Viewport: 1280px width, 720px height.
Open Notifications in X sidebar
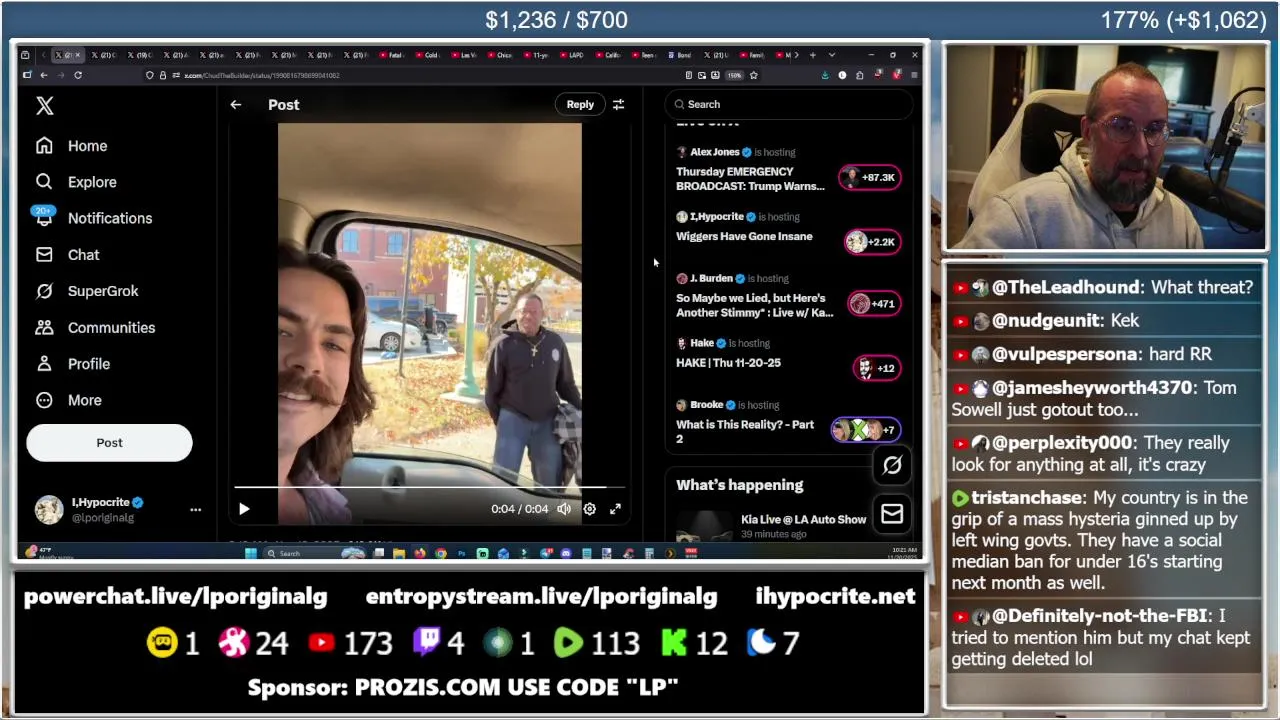tap(93, 218)
